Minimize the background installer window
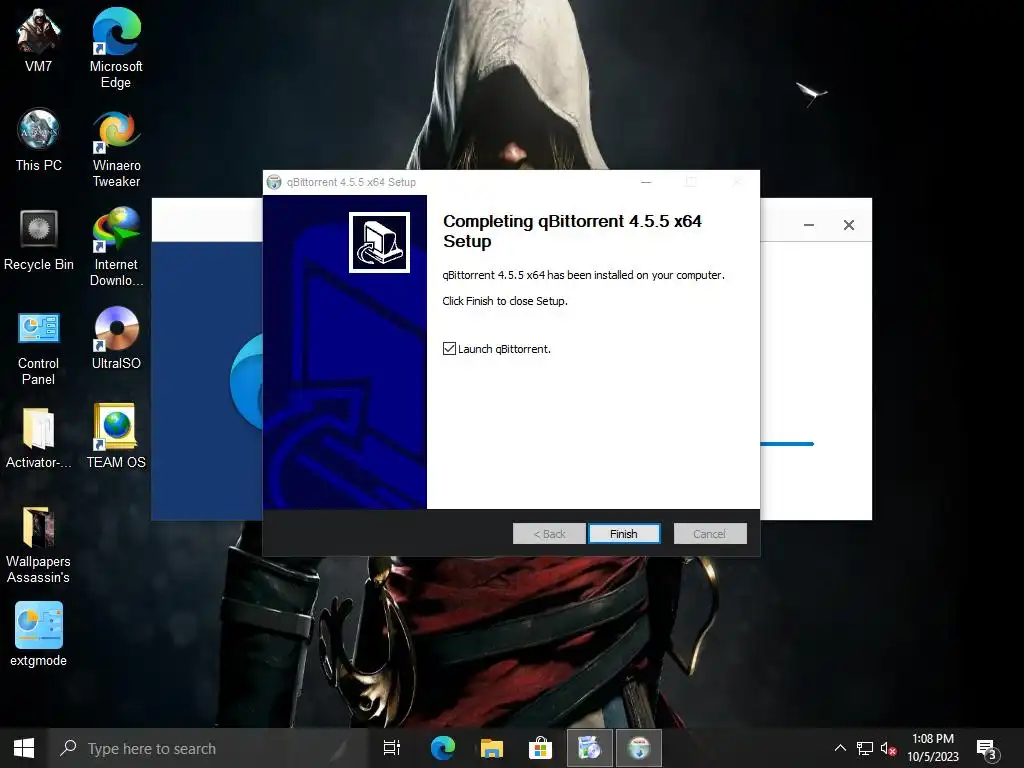 click(x=808, y=225)
